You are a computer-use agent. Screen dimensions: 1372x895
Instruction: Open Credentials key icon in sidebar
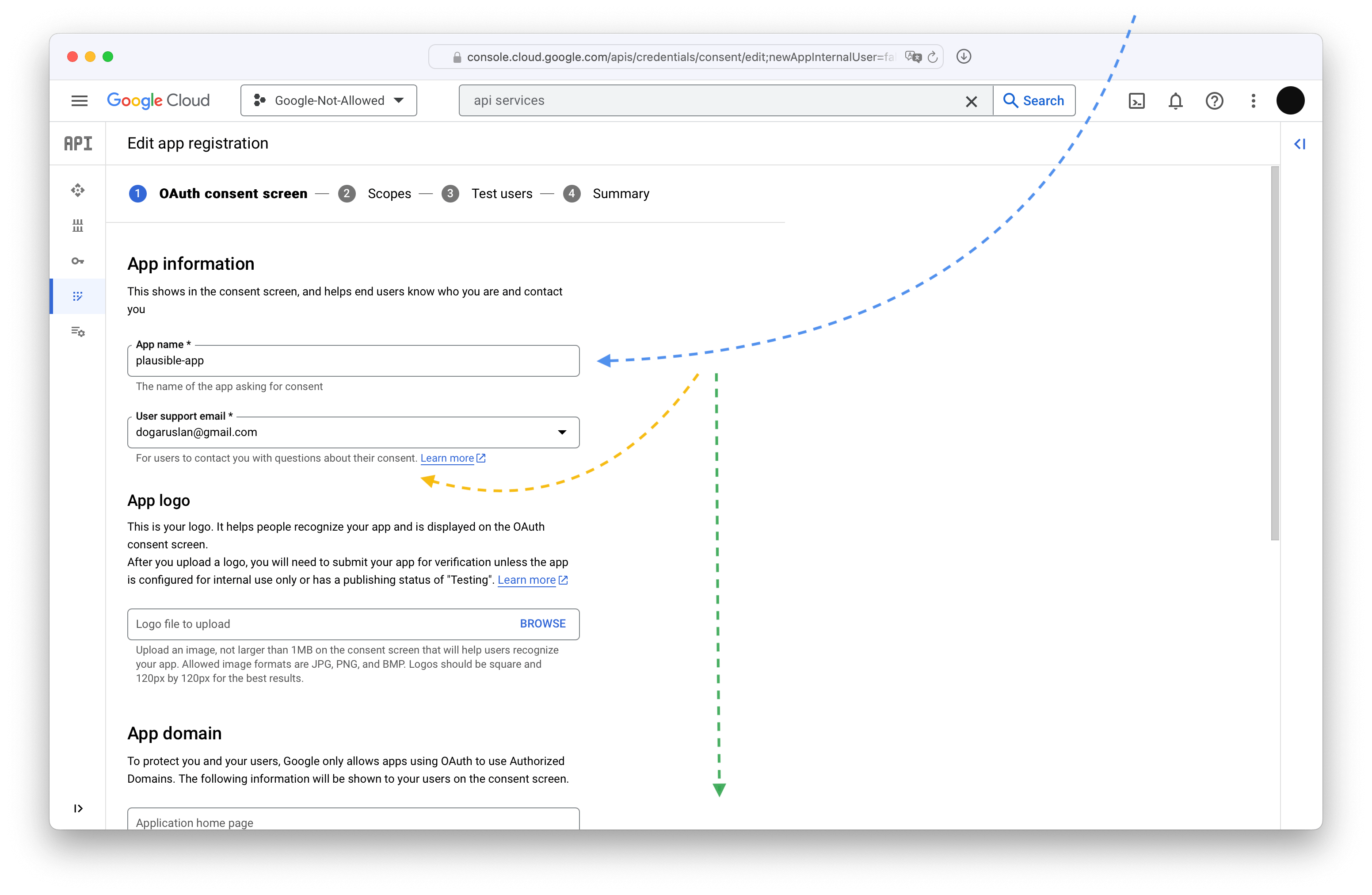click(x=78, y=261)
